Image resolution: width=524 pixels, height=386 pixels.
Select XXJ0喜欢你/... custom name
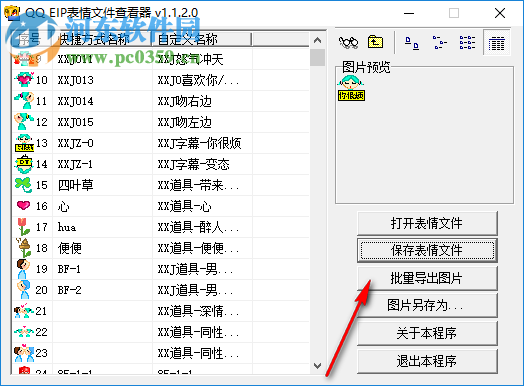click(199, 80)
